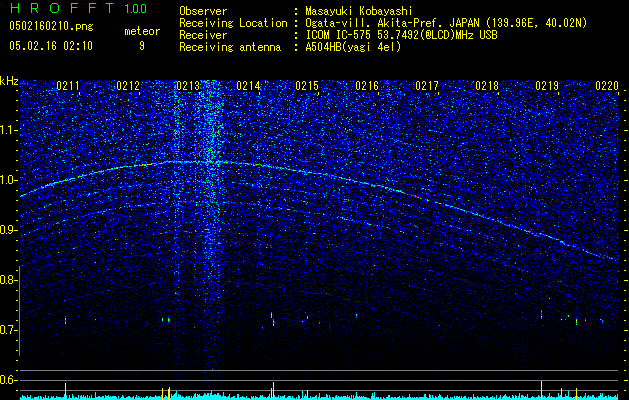Click the HROFFT program title
Viewport: 629px width, 400px height.
(x=61, y=8)
